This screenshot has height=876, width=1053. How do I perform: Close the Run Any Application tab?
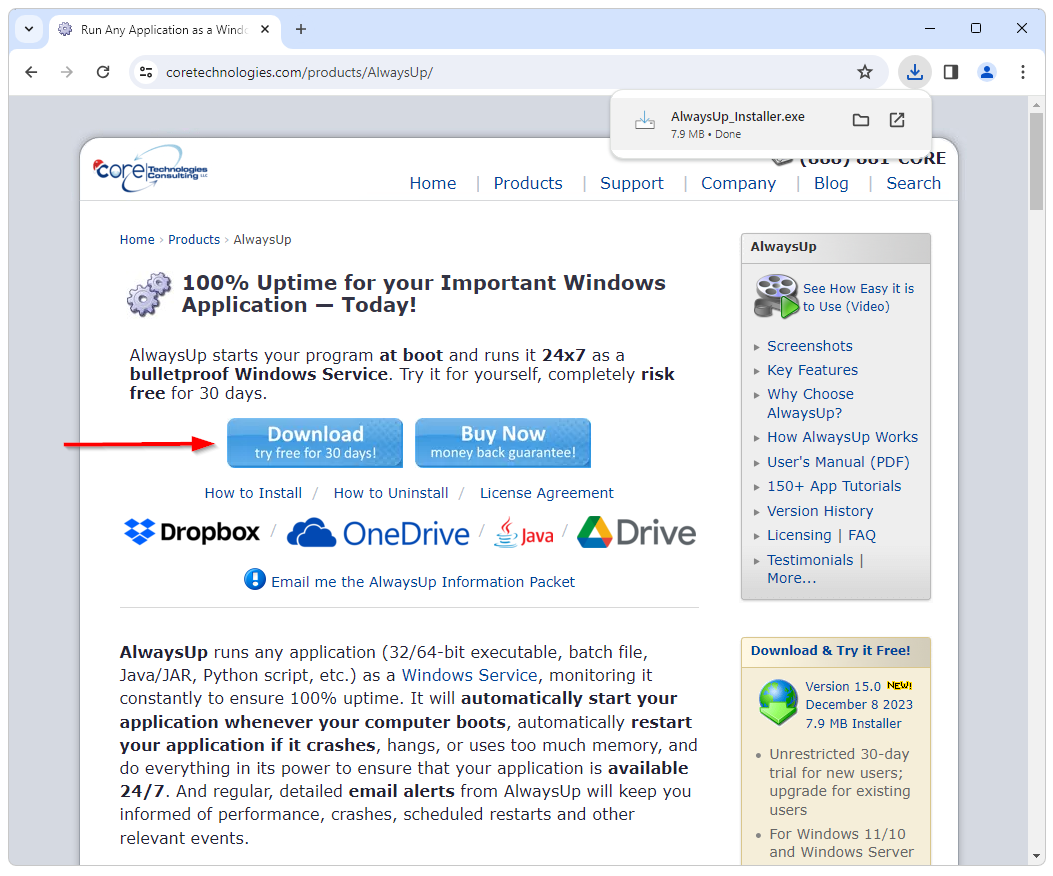tap(265, 30)
